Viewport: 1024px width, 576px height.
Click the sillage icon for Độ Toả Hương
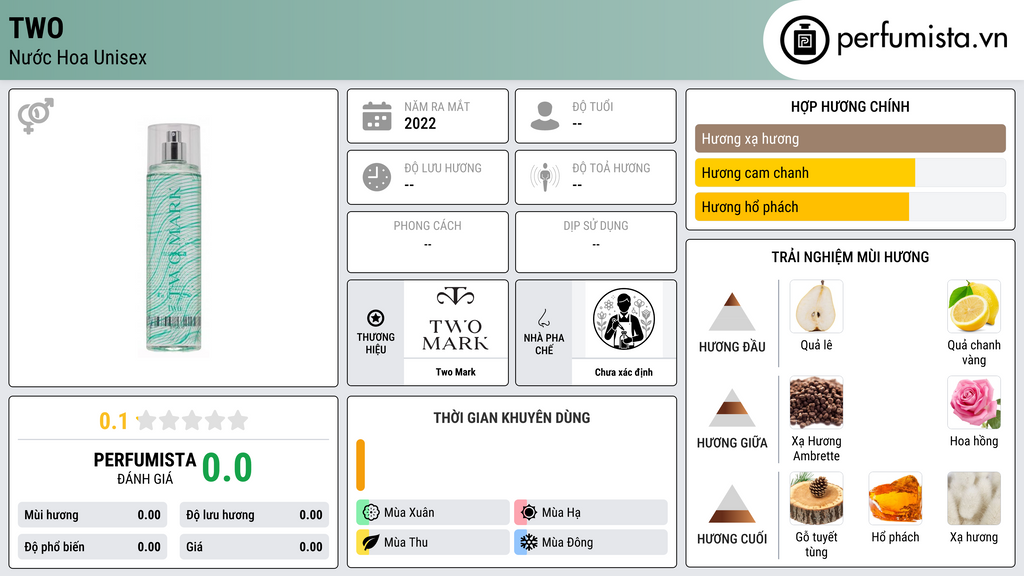click(545, 177)
